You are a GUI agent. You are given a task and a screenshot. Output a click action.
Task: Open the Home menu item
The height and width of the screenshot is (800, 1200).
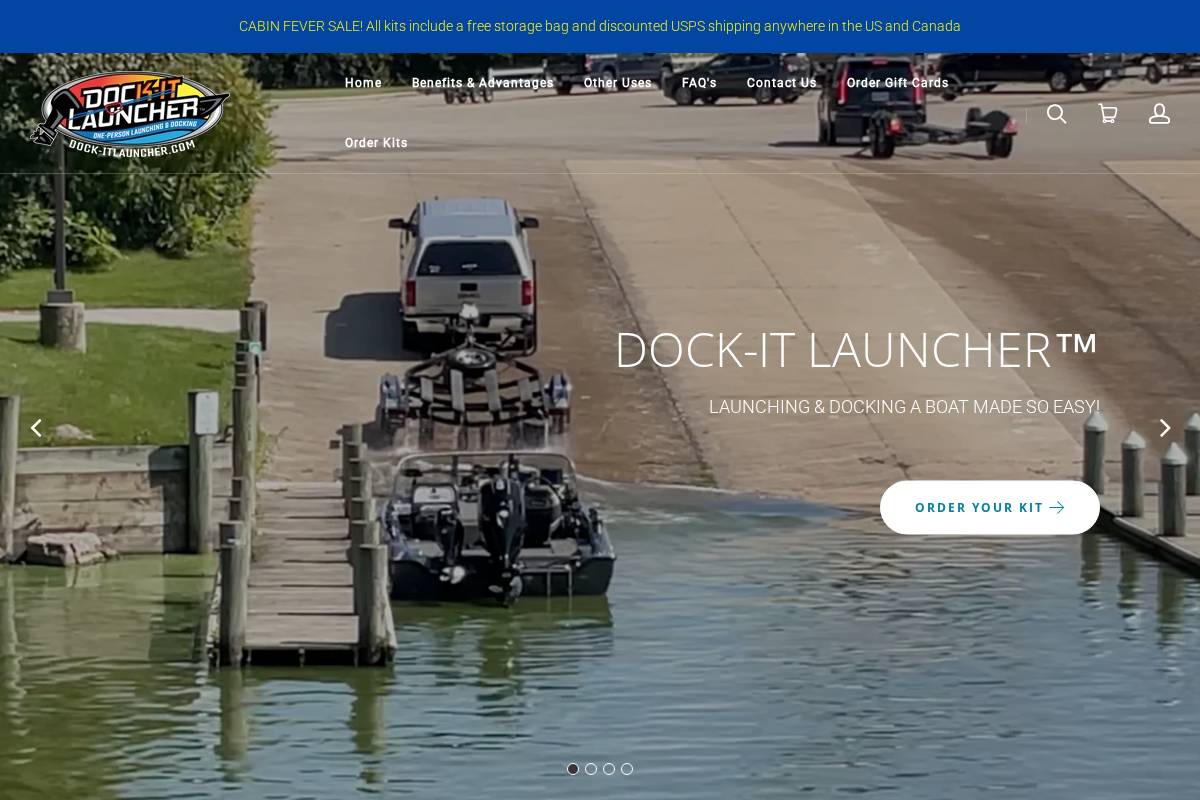(363, 83)
